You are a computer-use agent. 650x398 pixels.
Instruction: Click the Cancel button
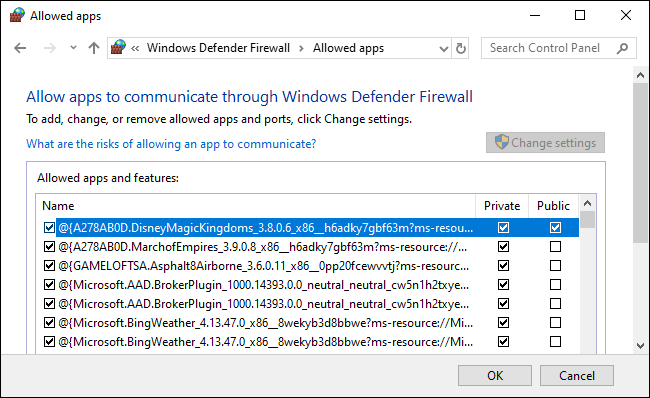pos(577,376)
